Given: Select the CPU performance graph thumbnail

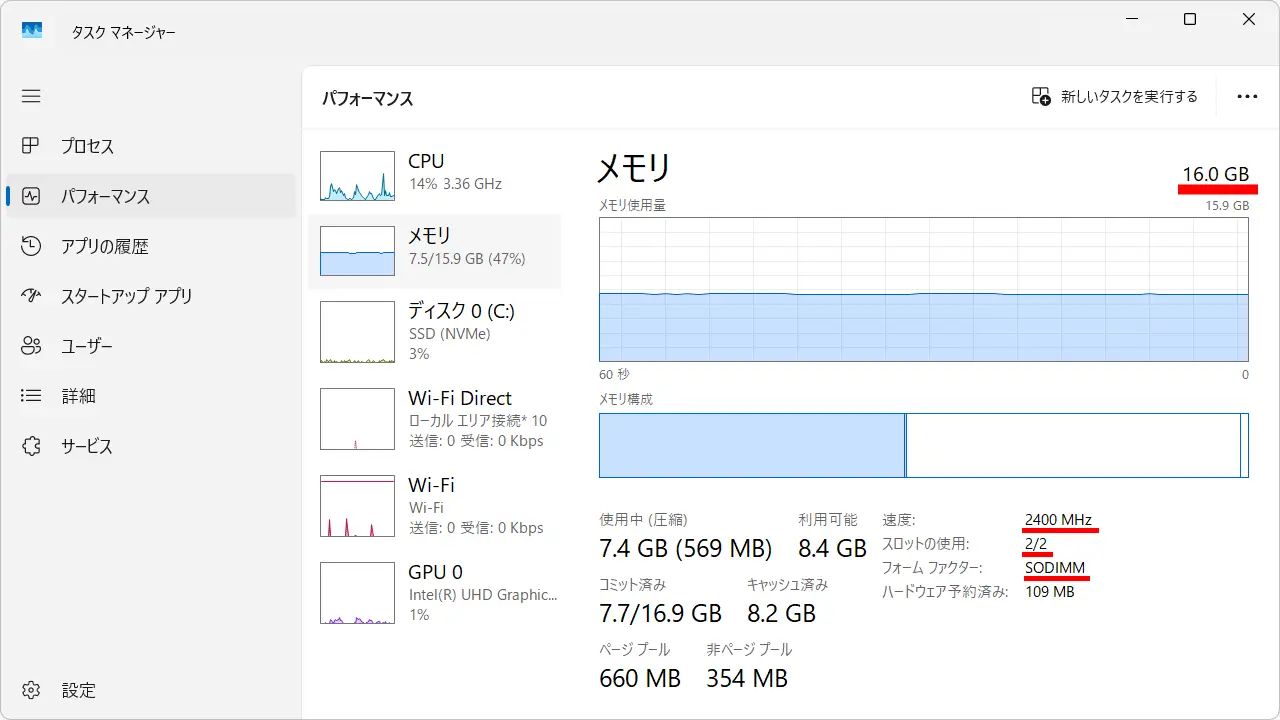Looking at the screenshot, I should click(x=357, y=176).
